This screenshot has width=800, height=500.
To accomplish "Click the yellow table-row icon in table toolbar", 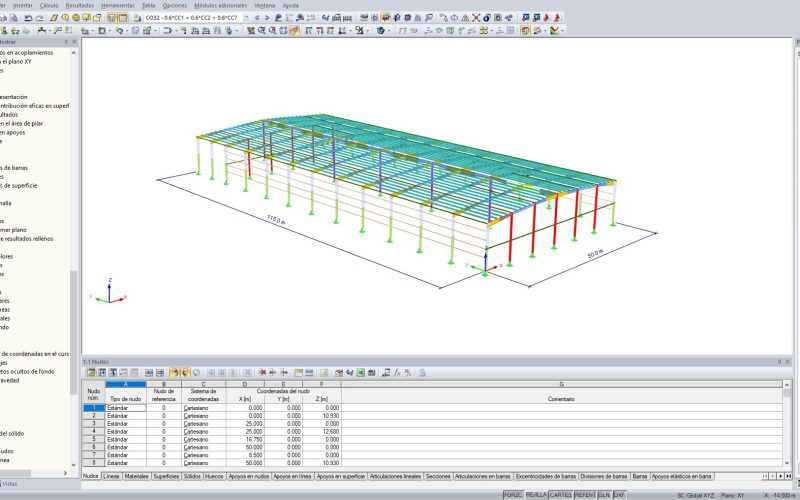I will [x=298, y=372].
